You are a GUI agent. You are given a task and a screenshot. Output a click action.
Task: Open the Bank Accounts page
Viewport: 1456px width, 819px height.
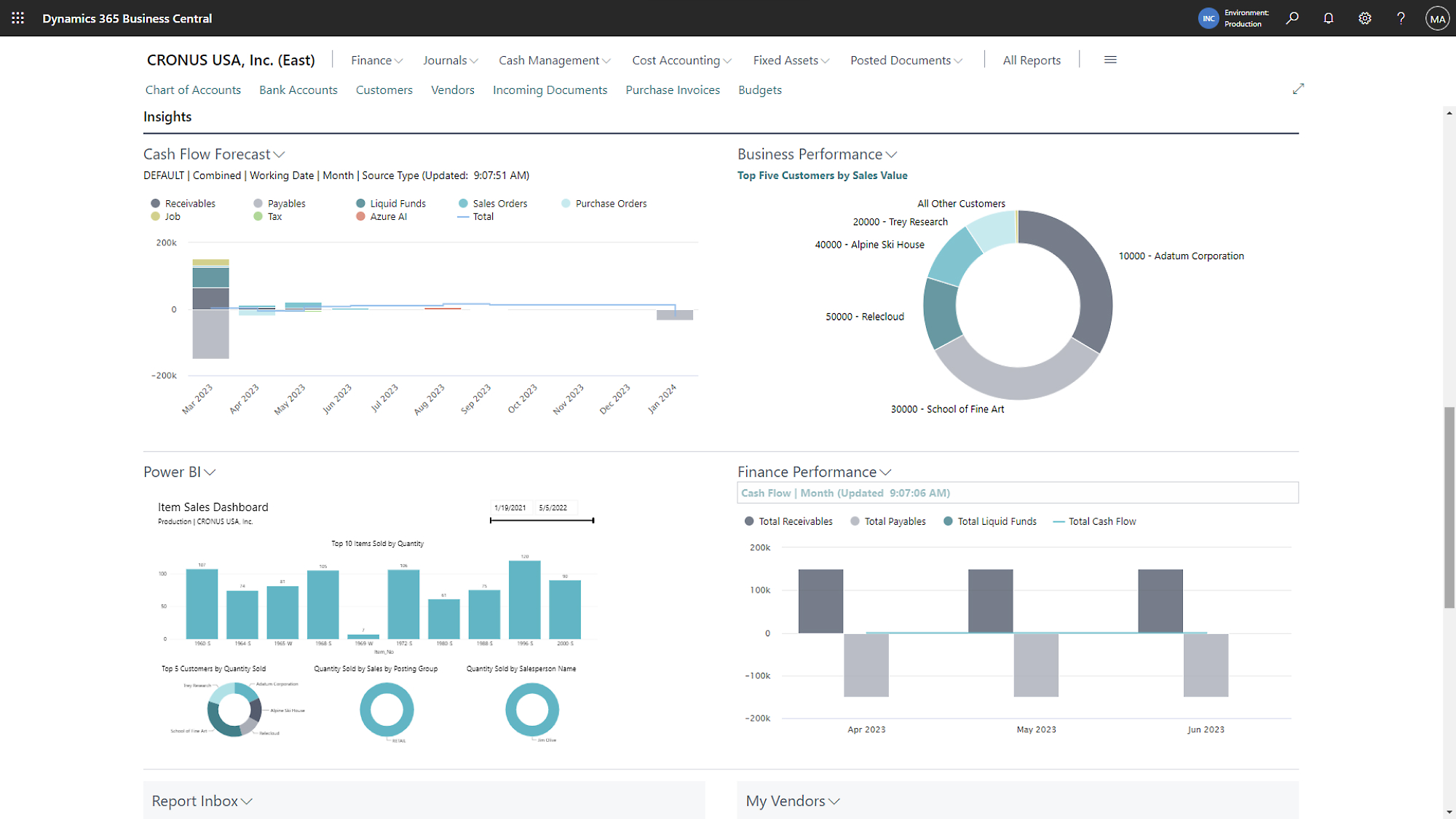pyautogui.click(x=298, y=89)
